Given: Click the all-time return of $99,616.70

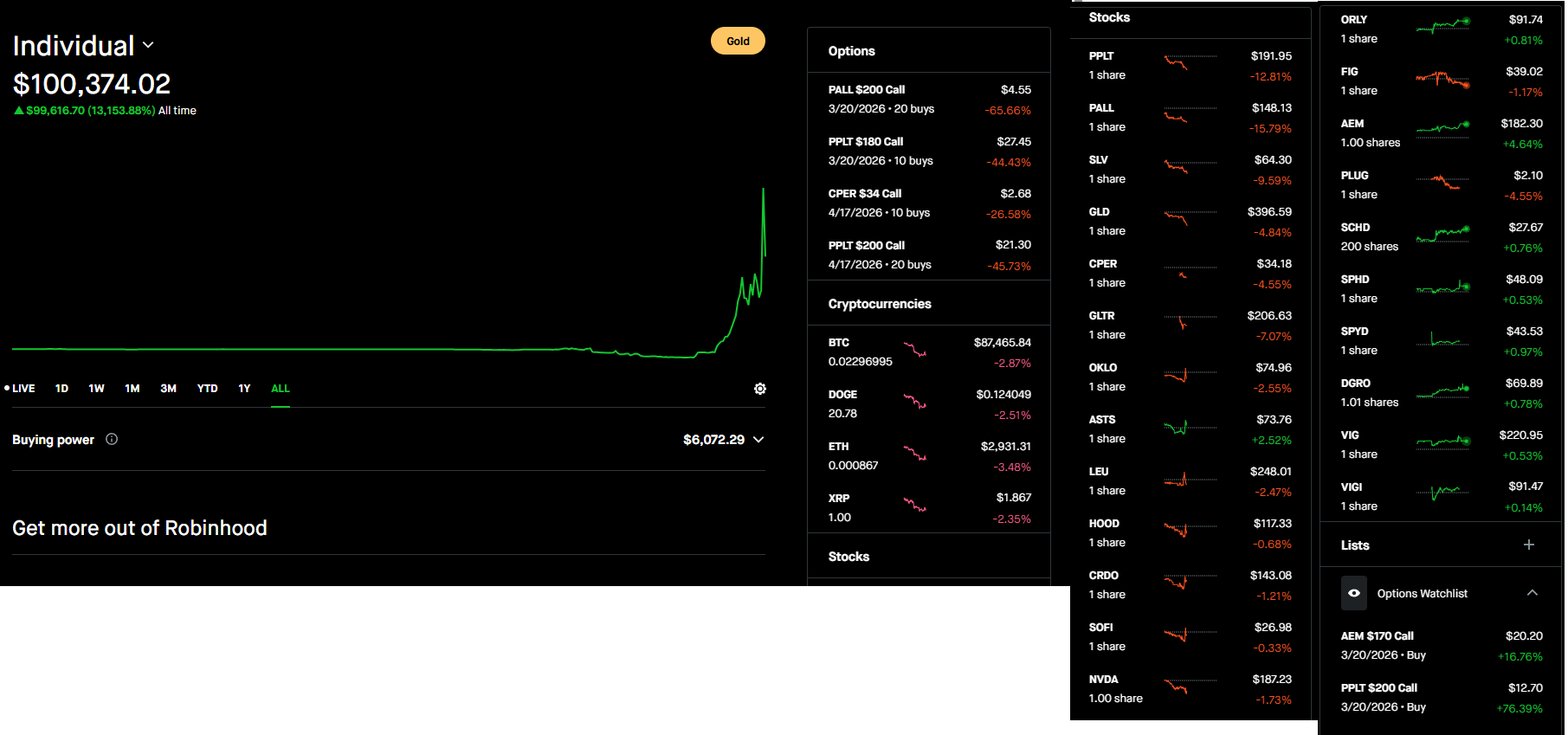Looking at the screenshot, I should (91, 111).
